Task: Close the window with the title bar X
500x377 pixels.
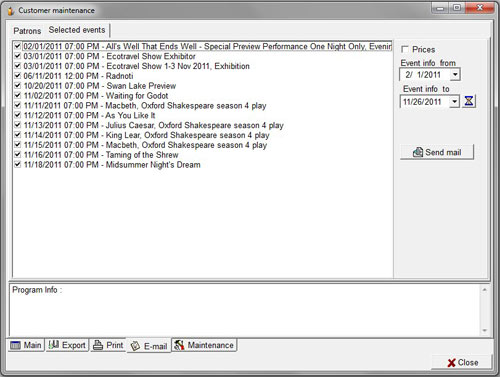Action: (x=479, y=8)
